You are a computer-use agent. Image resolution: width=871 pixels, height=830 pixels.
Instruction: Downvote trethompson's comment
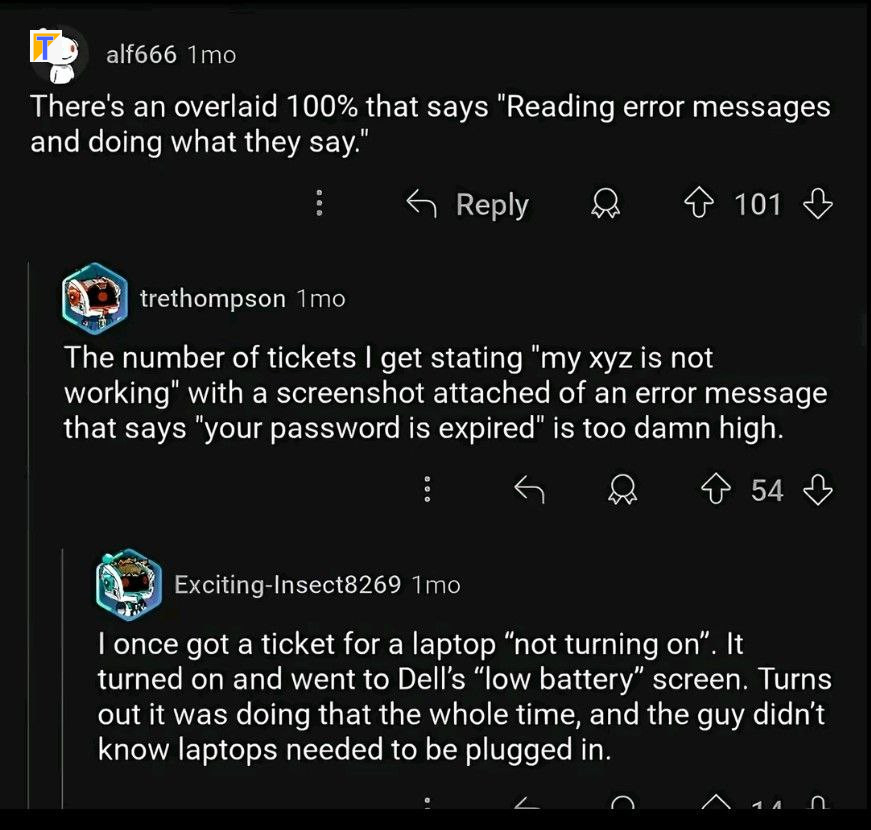818,490
